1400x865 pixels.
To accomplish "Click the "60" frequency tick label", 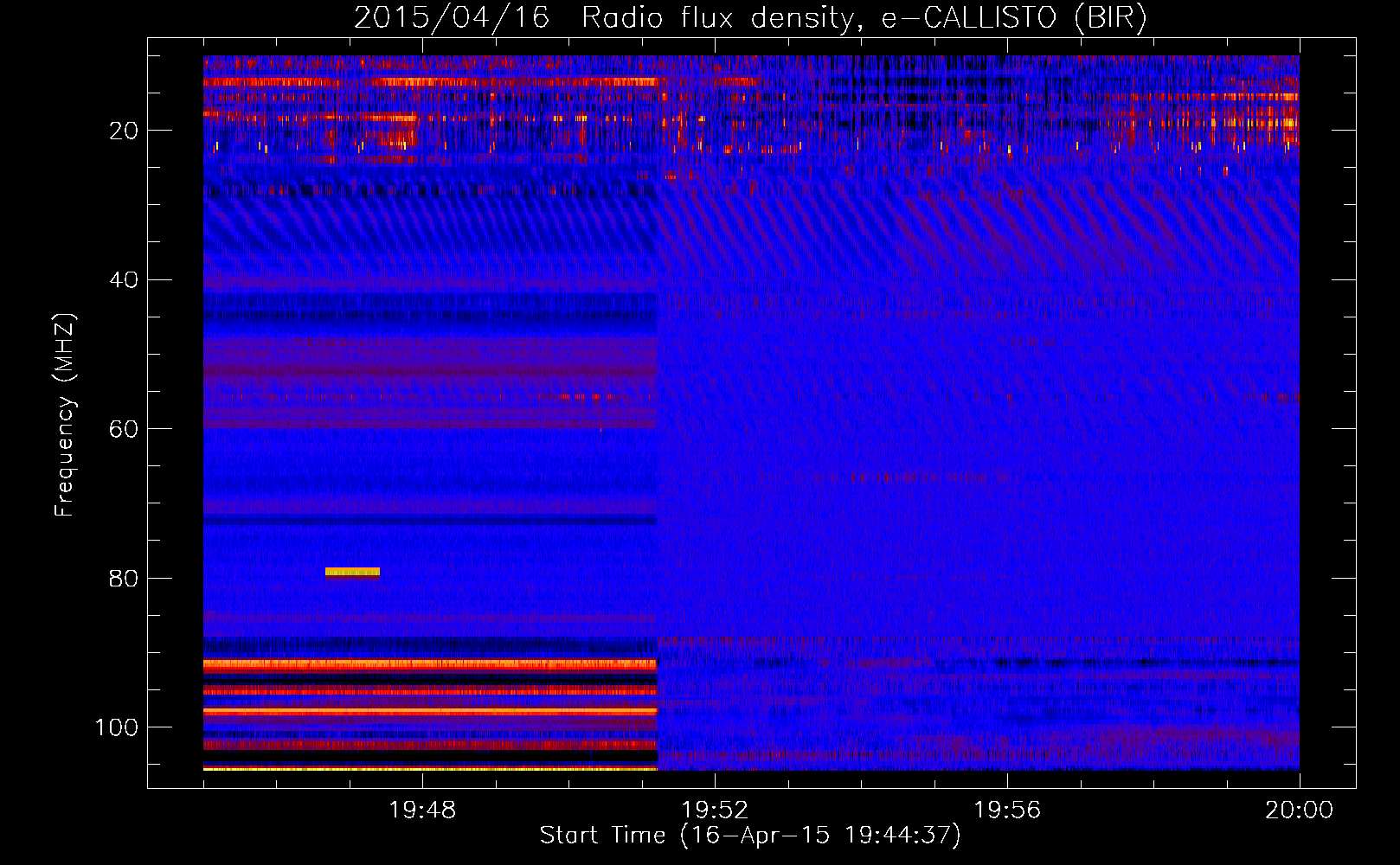I will [123, 429].
